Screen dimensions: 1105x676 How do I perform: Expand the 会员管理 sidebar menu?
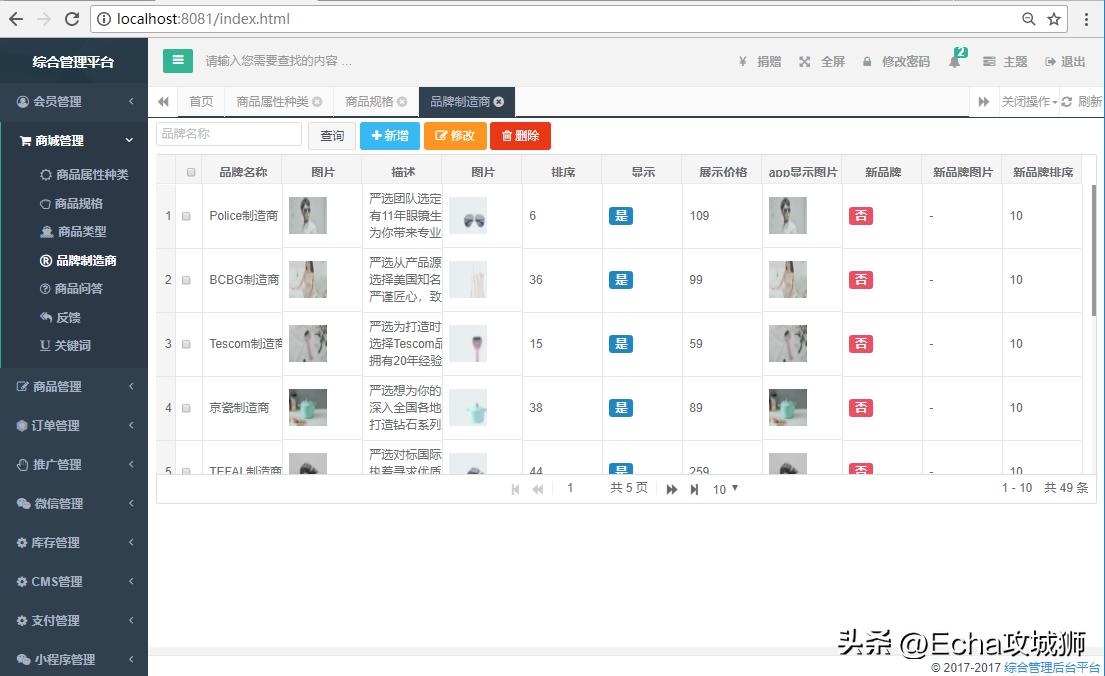click(74, 101)
